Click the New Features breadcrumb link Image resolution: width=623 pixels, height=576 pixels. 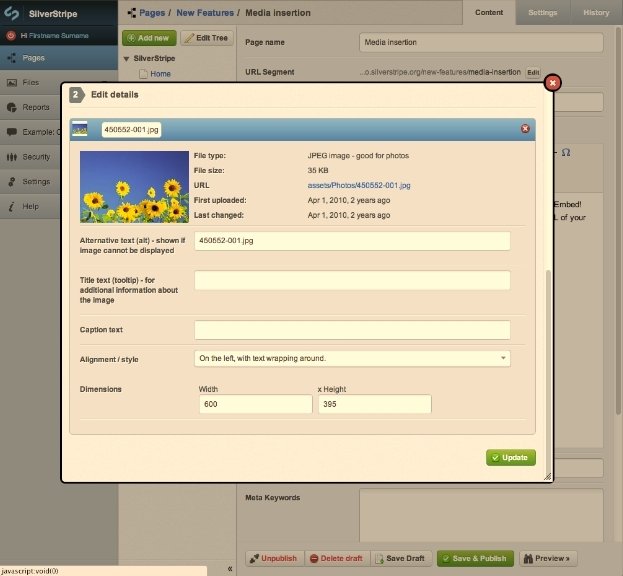pyautogui.click(x=205, y=13)
